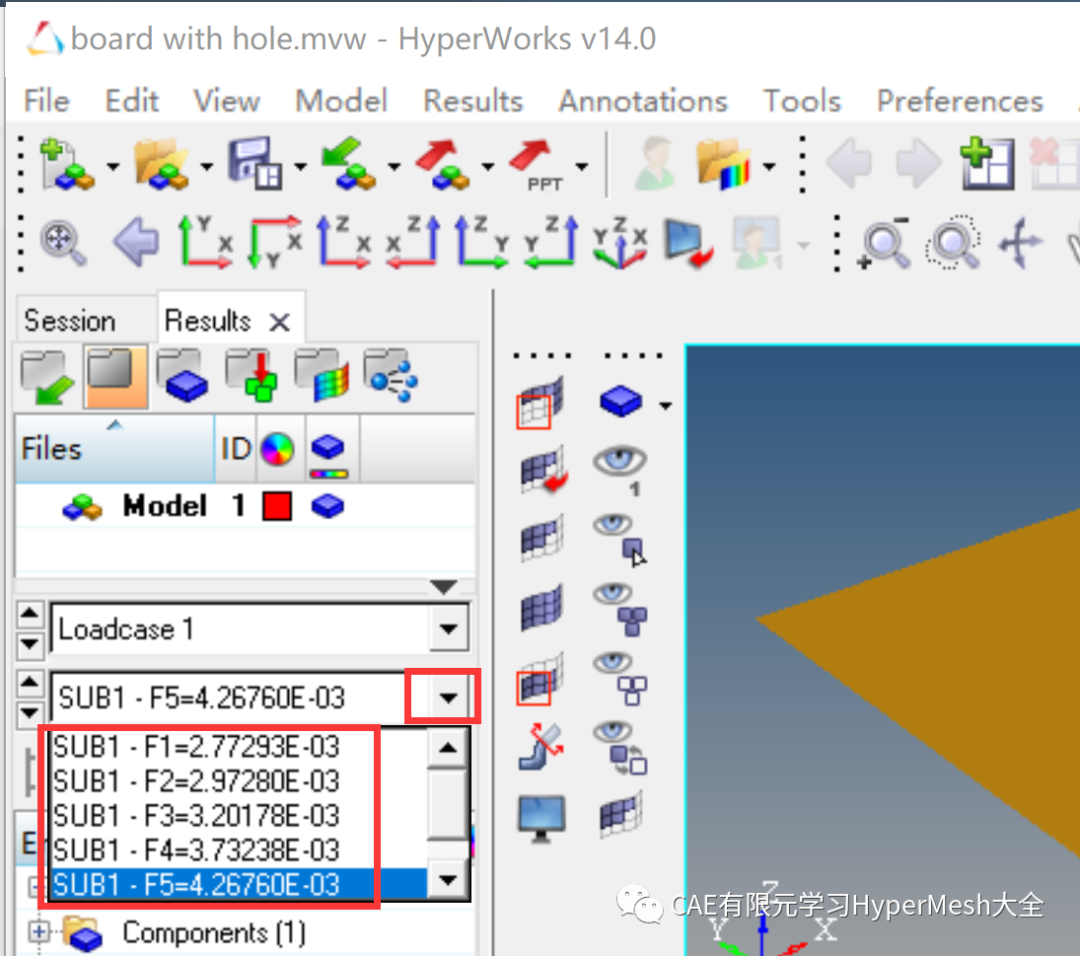Expand the Components (1) tree node
Viewport: 1080px width, 956px height.
tap(40, 932)
